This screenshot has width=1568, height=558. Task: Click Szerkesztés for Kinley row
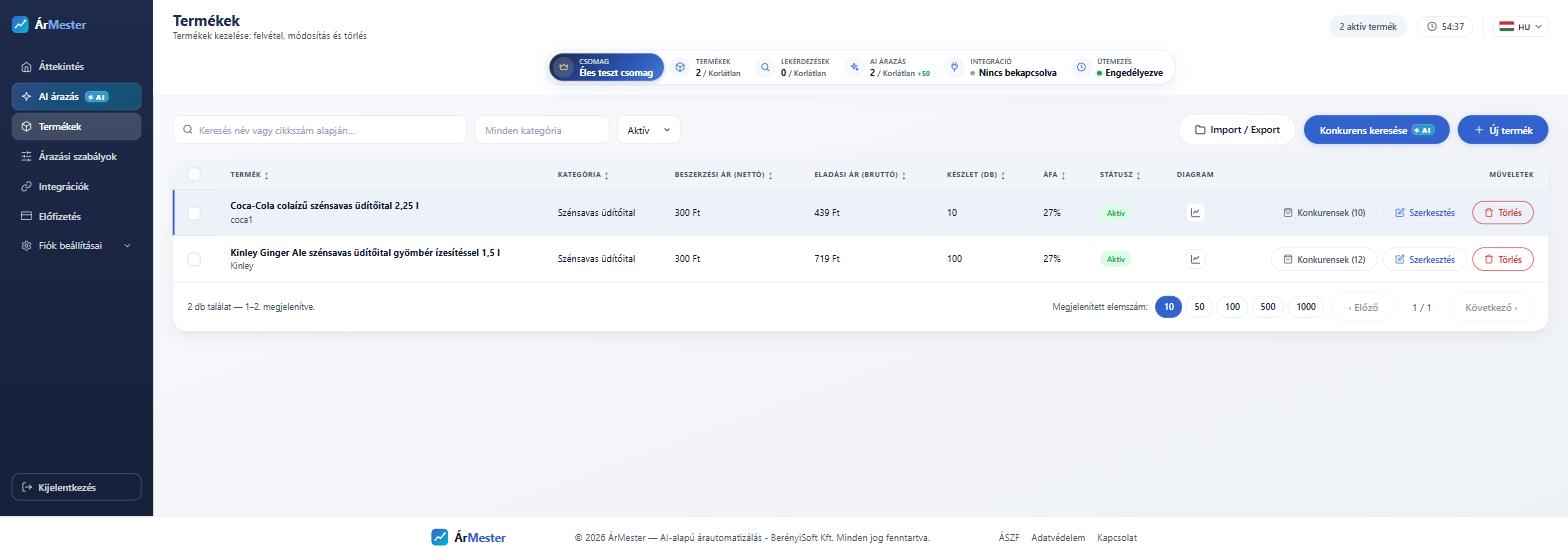[1425, 259]
